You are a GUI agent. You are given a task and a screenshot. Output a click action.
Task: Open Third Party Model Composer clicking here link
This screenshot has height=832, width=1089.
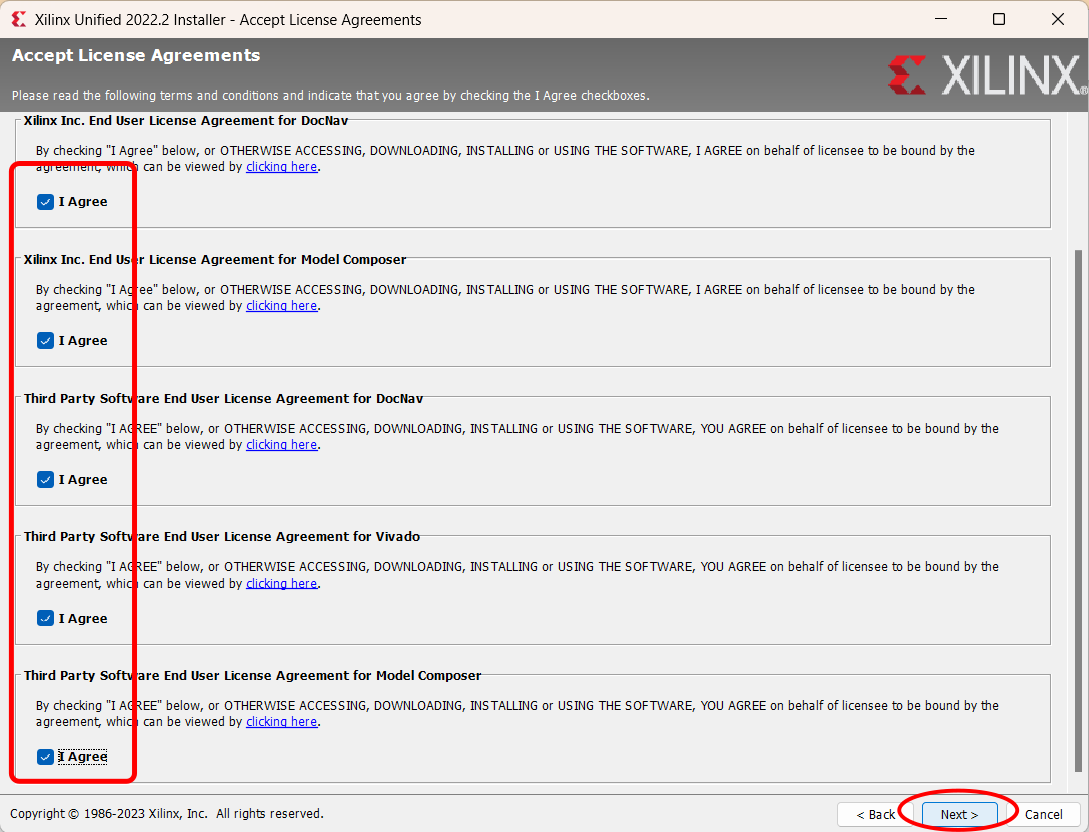(x=281, y=721)
